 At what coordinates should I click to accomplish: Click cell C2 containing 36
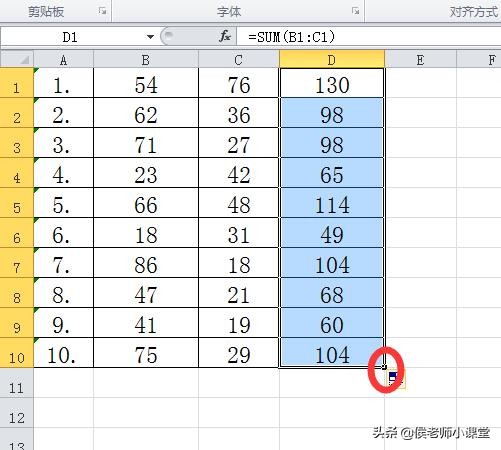(239, 113)
